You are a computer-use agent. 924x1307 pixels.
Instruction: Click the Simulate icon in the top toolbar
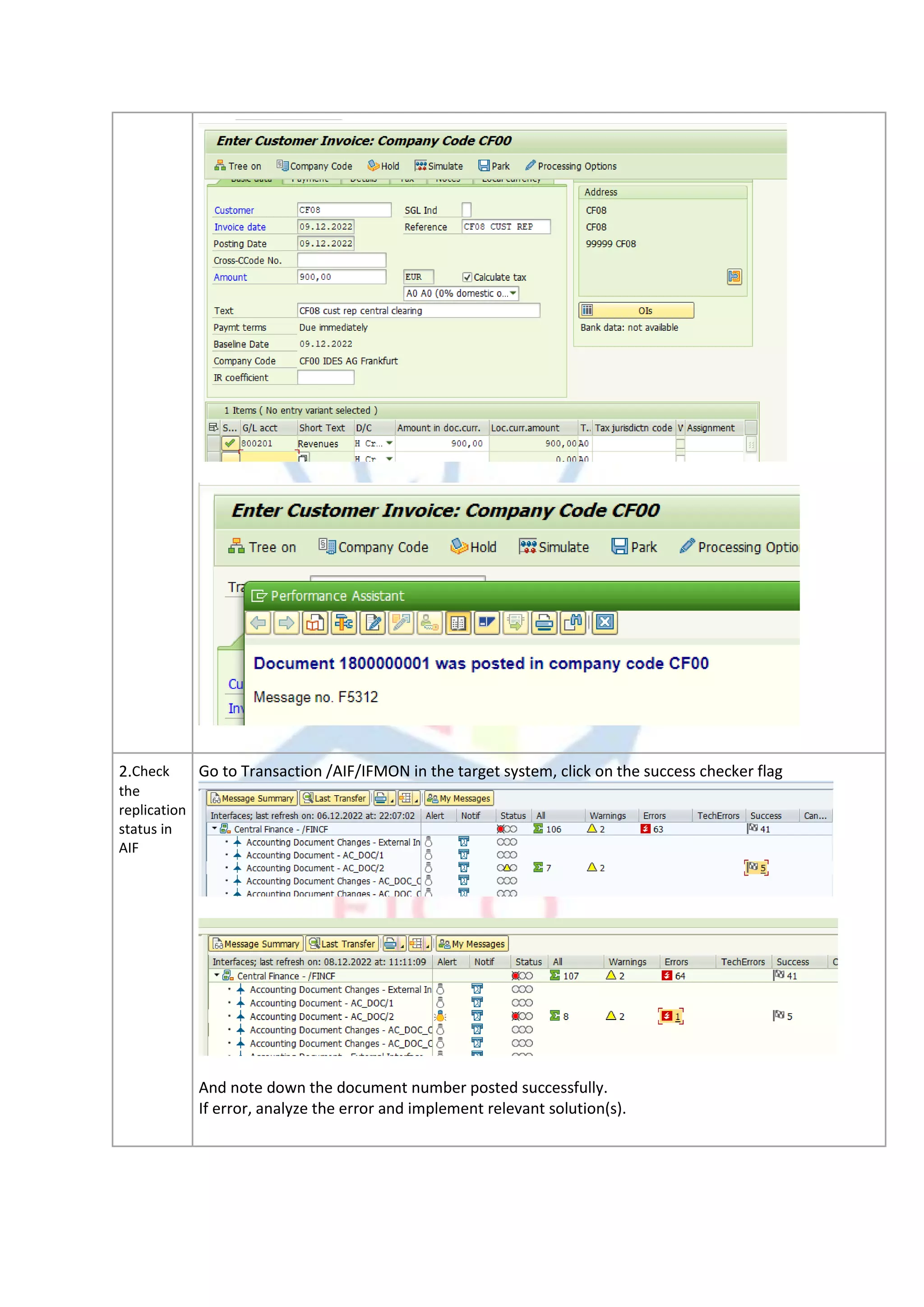pos(420,166)
